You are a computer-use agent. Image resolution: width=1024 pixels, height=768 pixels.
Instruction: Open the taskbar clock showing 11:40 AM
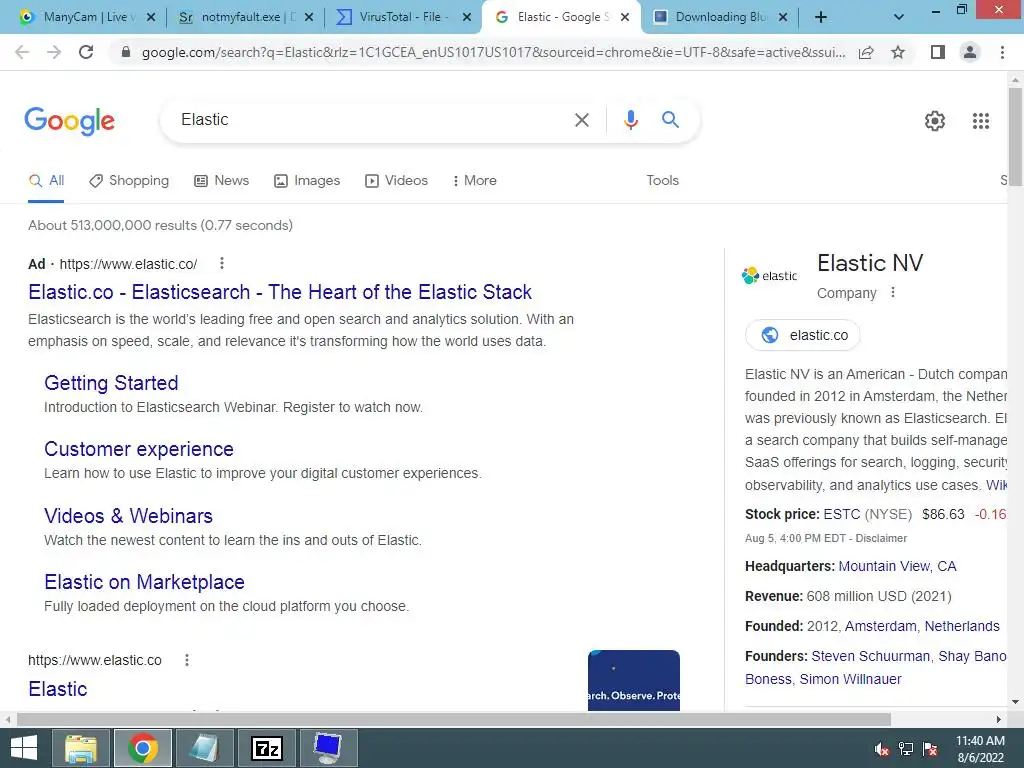tap(980, 749)
